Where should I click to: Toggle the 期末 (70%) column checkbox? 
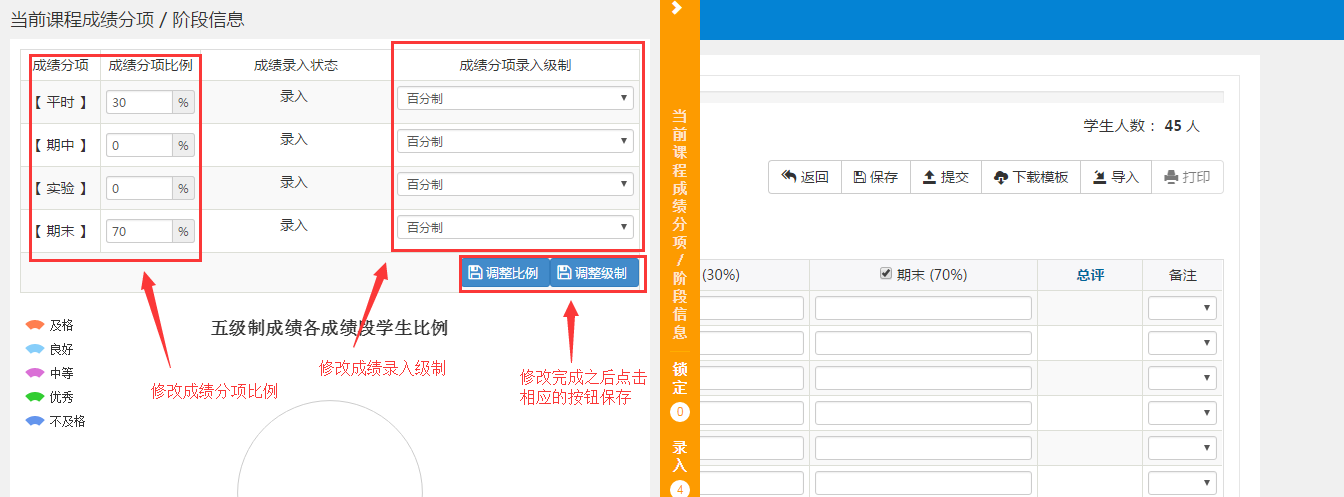pyautogui.click(x=885, y=275)
